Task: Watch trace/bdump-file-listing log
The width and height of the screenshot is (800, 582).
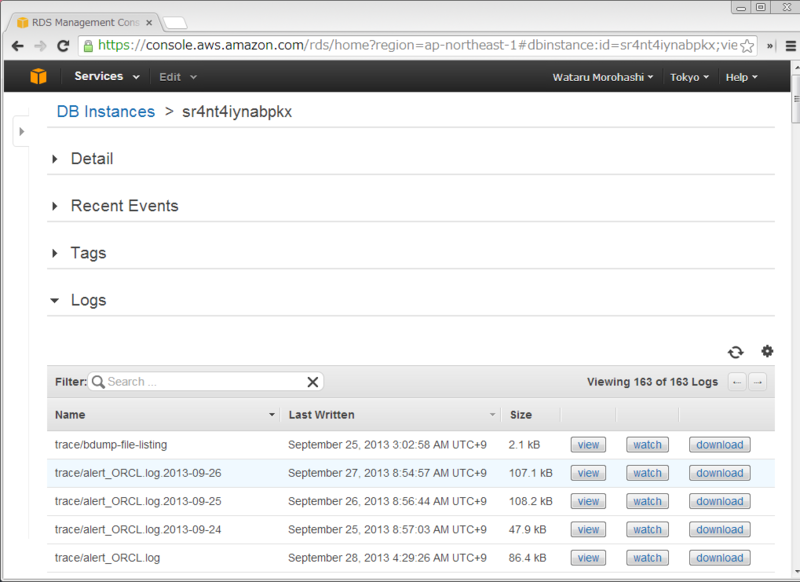Action: pos(647,445)
